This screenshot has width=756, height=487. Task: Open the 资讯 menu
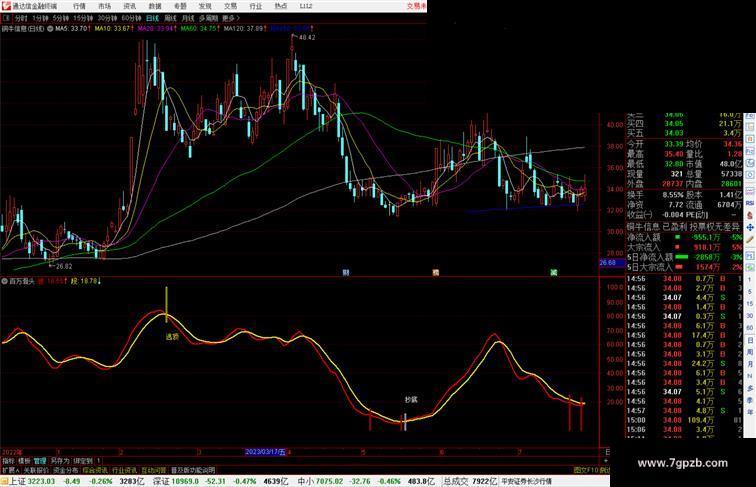(130, 6)
